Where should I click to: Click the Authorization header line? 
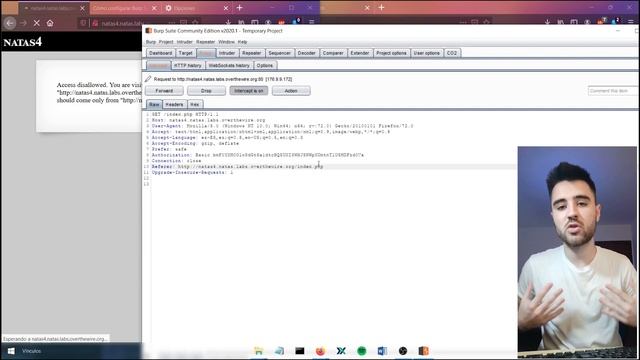pyautogui.click(x=258, y=155)
